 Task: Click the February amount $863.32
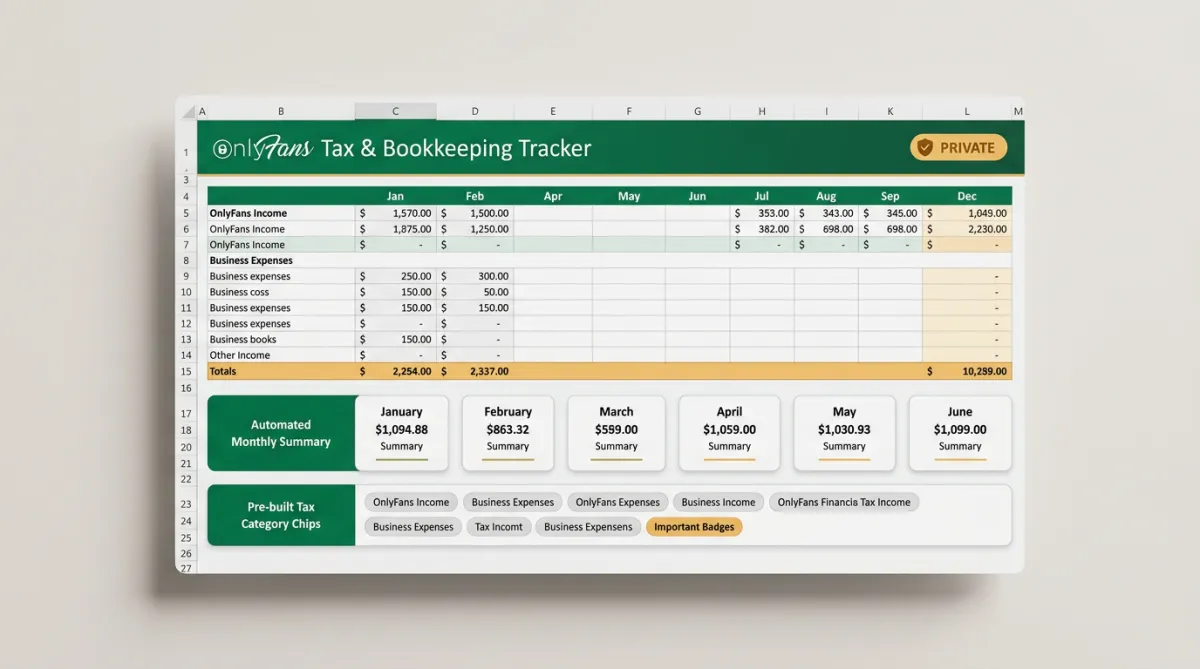pyautogui.click(x=508, y=430)
